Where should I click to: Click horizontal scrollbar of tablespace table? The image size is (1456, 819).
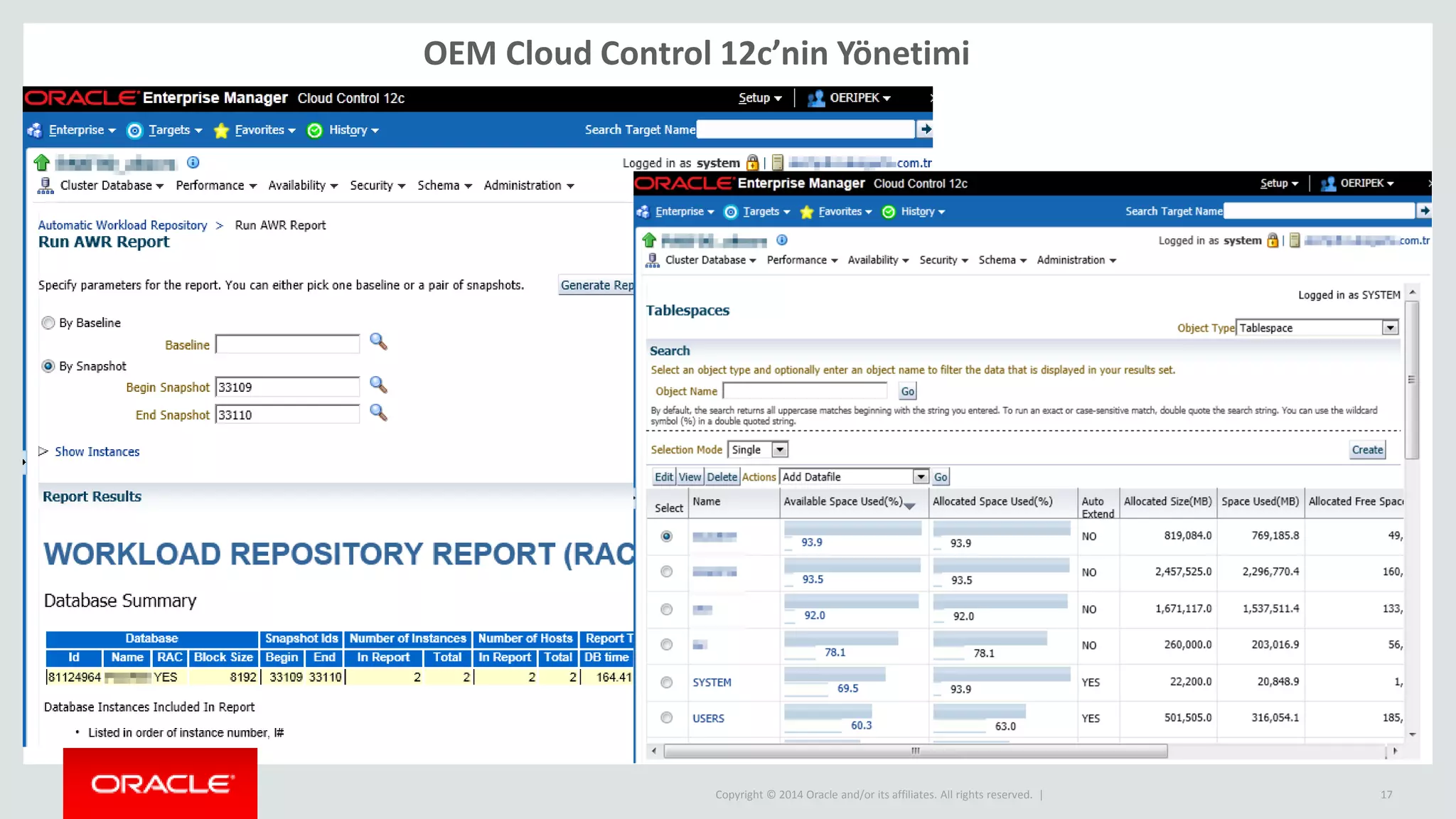point(916,751)
